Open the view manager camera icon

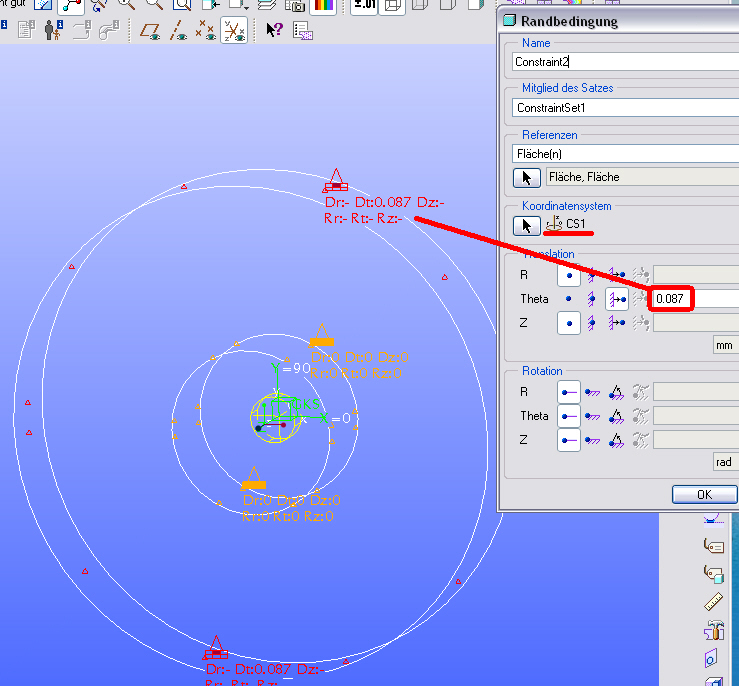click(296, 5)
